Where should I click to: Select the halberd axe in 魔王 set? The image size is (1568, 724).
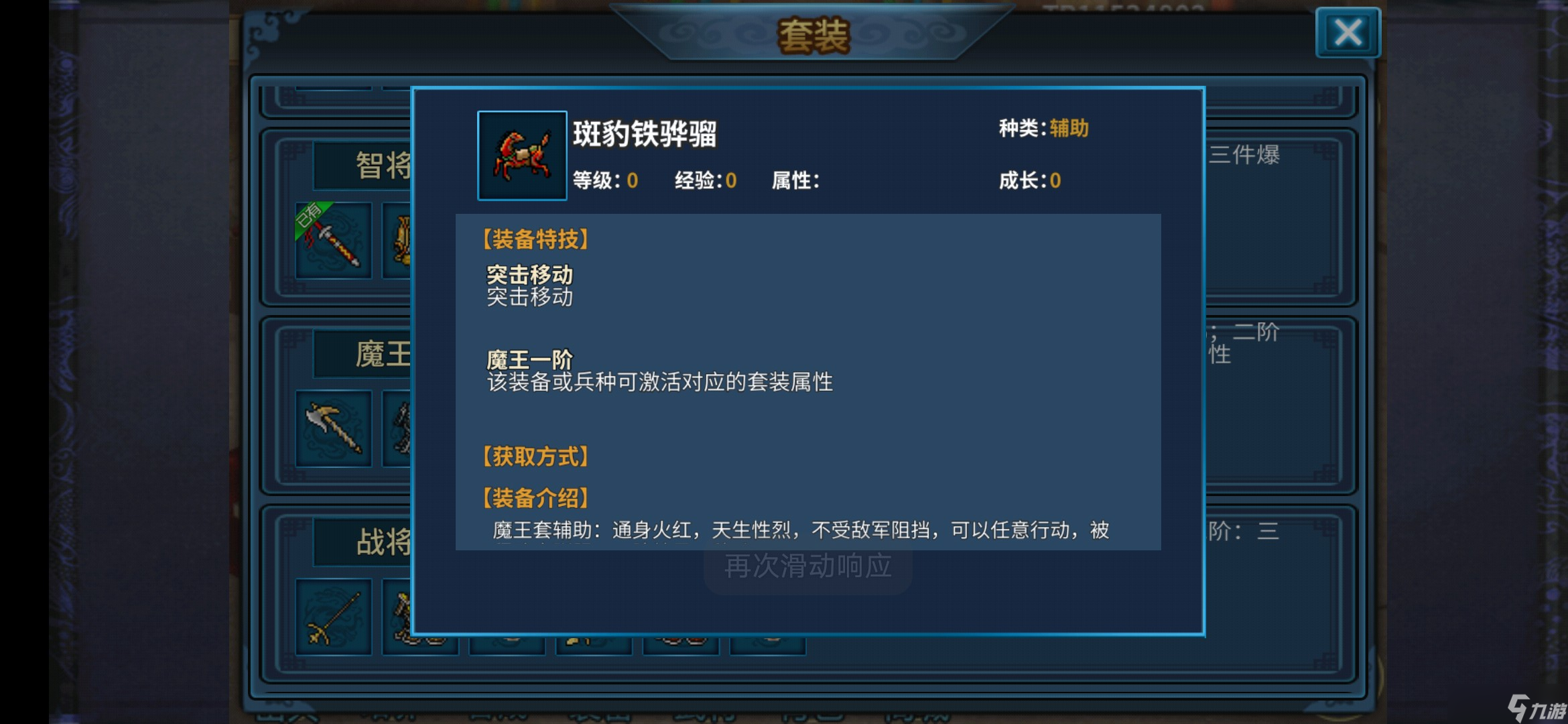[333, 428]
